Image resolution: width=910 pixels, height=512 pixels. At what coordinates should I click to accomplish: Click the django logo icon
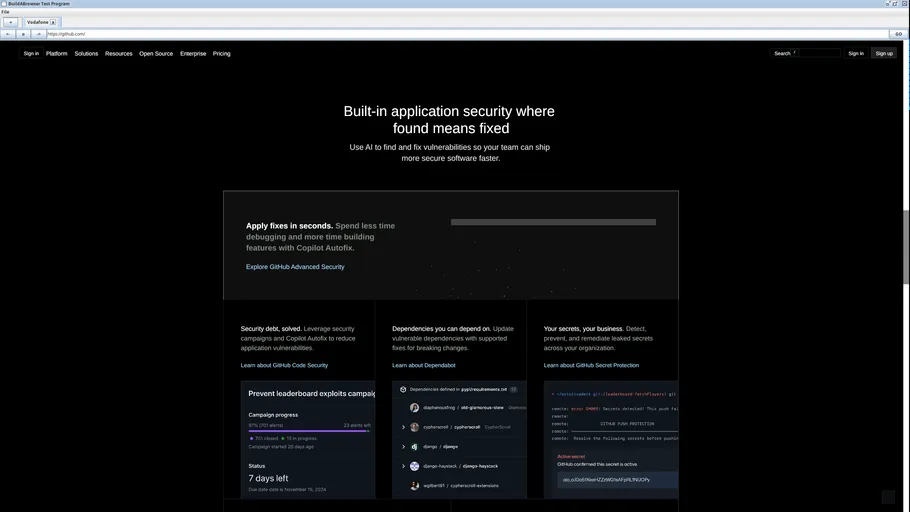pos(414,447)
